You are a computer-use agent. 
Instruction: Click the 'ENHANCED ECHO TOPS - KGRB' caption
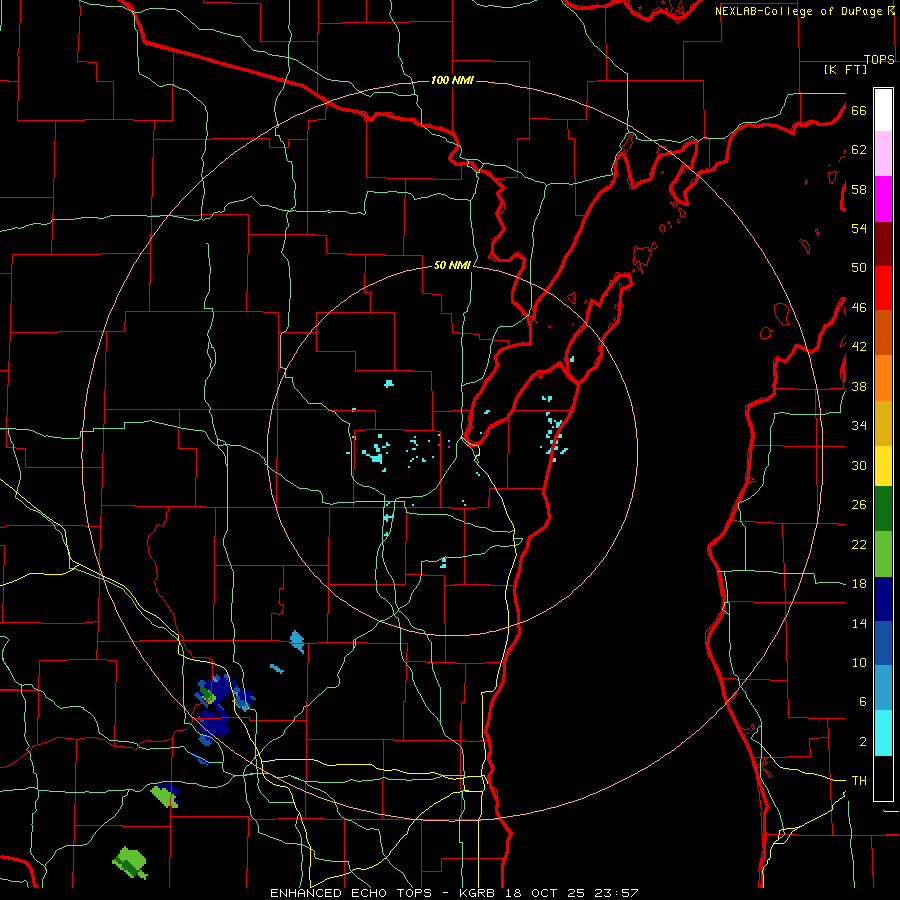pyautogui.click(x=386, y=893)
